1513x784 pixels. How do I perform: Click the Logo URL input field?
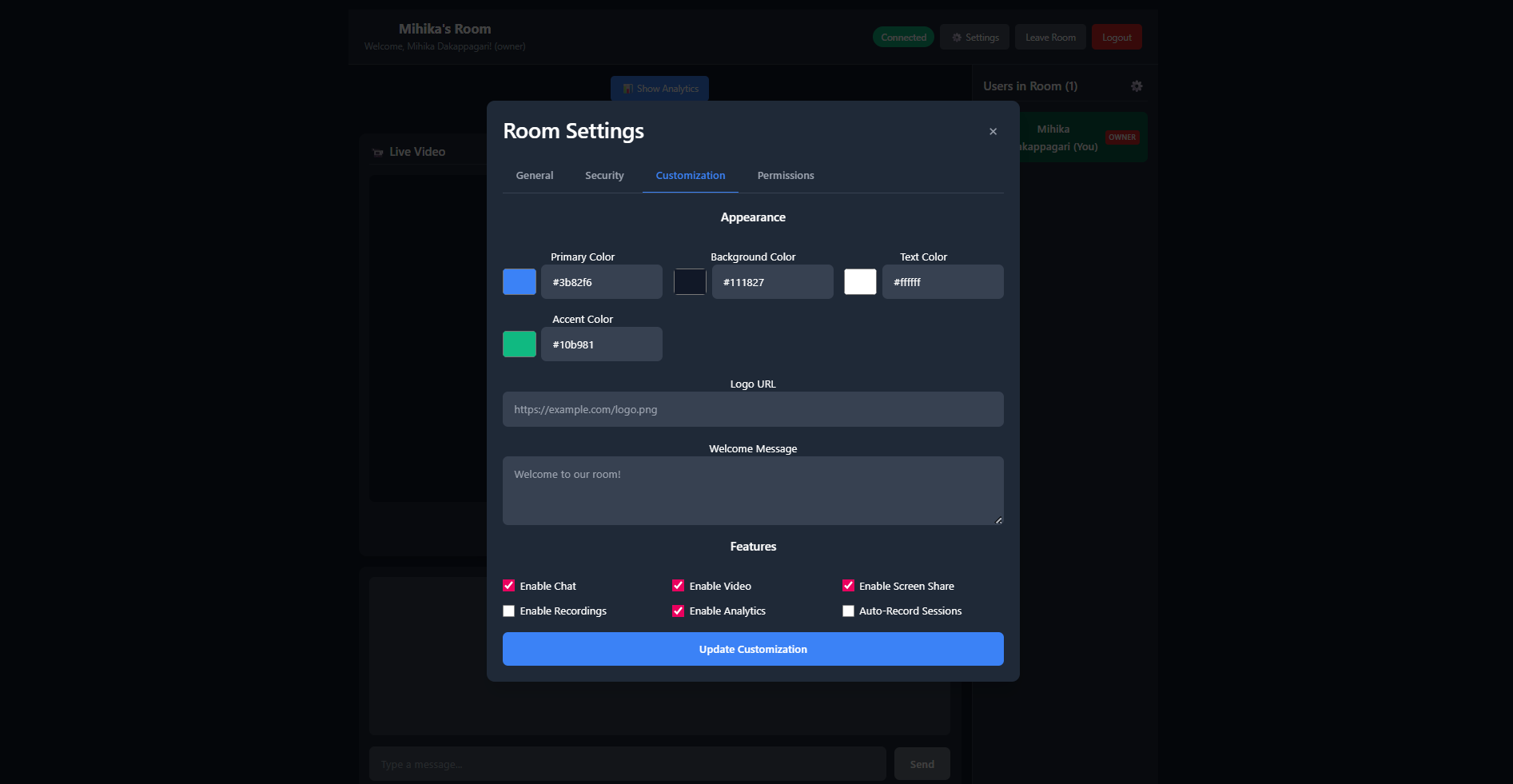pos(752,409)
